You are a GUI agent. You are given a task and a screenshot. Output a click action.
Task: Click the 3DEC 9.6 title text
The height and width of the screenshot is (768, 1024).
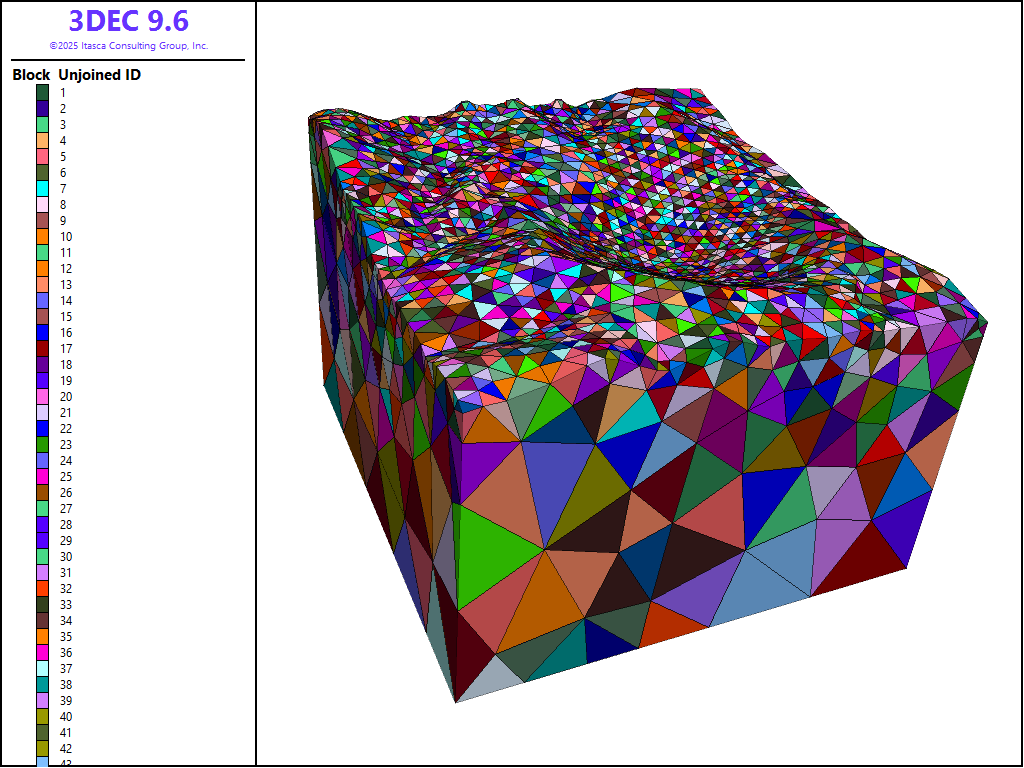click(x=128, y=21)
